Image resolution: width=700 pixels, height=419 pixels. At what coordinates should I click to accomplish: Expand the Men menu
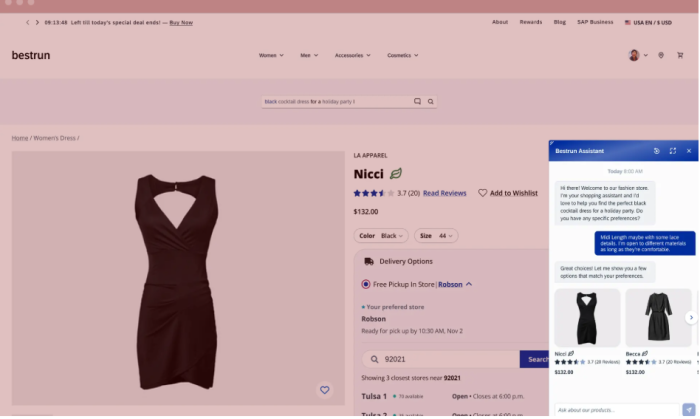pyautogui.click(x=309, y=55)
